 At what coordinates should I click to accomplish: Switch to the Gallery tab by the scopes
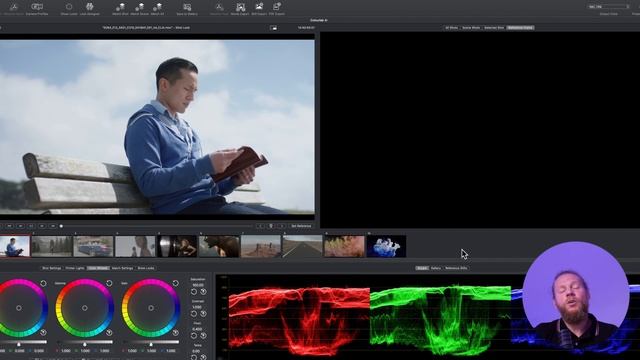[436, 268]
